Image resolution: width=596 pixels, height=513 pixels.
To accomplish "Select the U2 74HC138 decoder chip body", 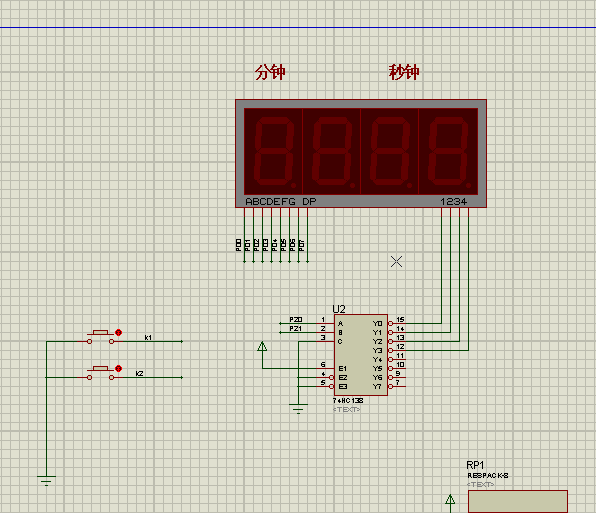I will tap(361, 355).
